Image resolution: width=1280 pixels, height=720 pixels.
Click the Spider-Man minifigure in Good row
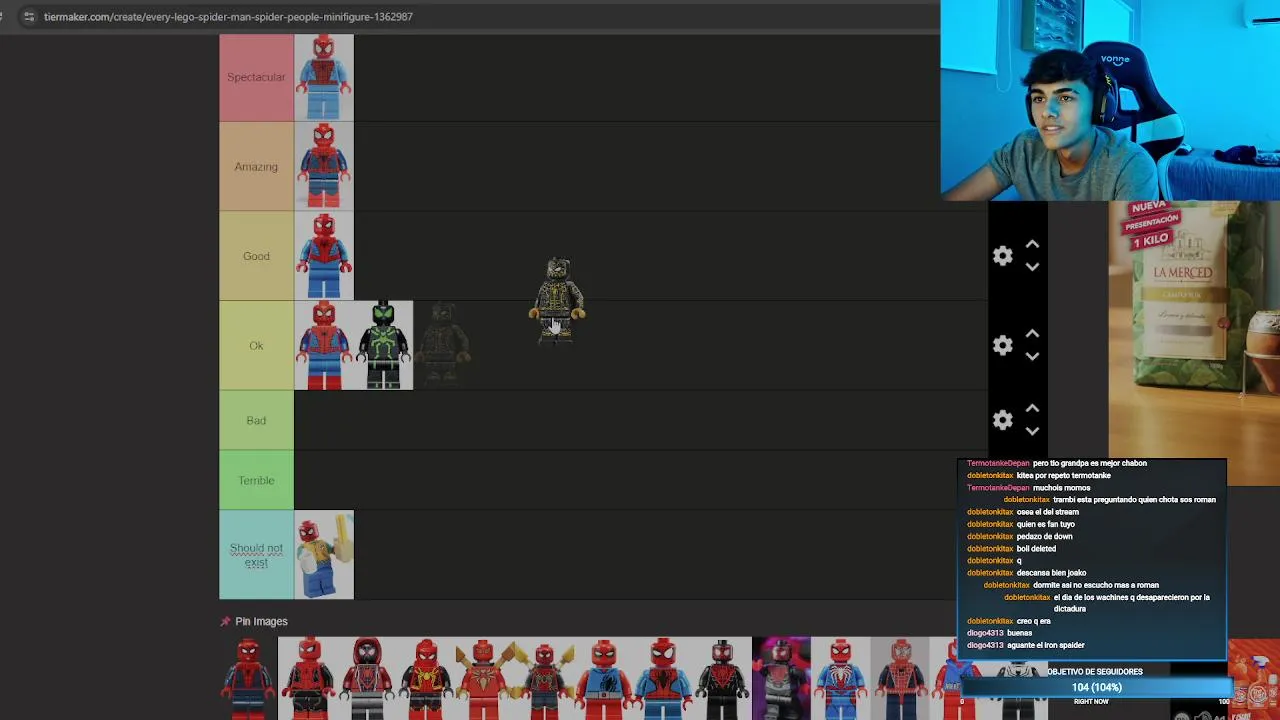click(x=323, y=256)
